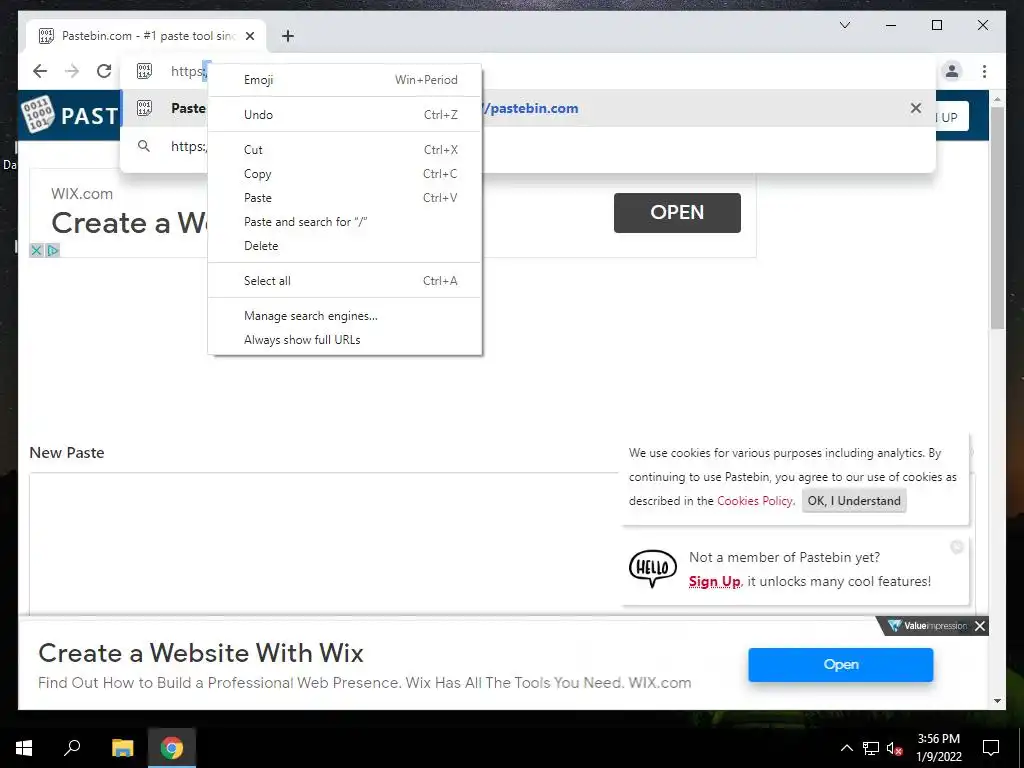This screenshot has width=1024, height=768.
Task: Show hidden system tray icons
Action: tap(846, 748)
